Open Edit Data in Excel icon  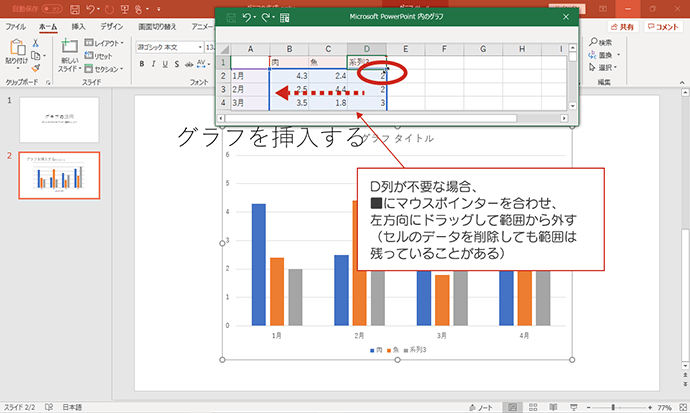(284, 18)
